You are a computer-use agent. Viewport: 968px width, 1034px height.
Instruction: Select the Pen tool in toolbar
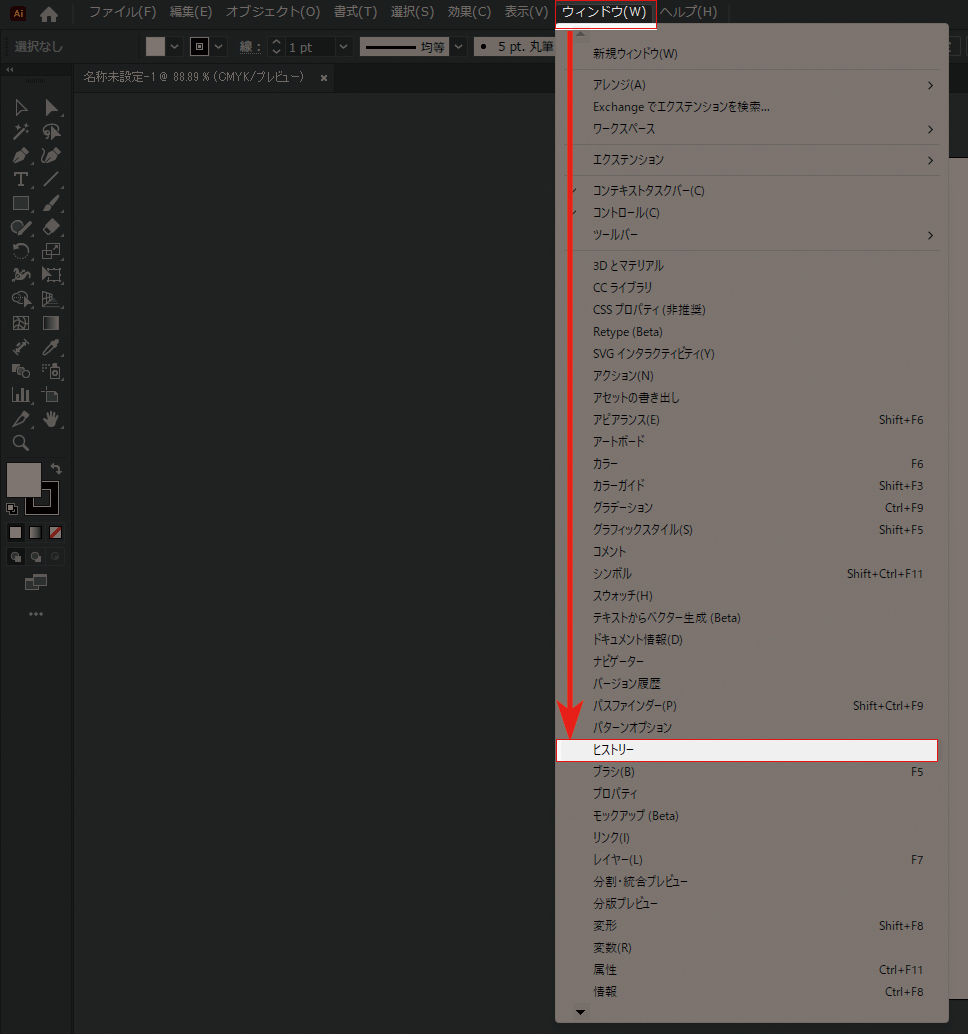[20, 156]
